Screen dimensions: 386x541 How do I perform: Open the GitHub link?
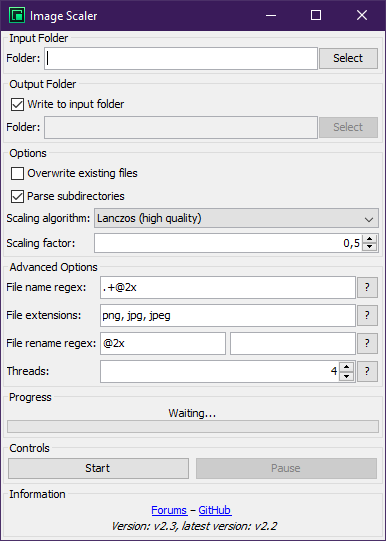[x=215, y=510]
